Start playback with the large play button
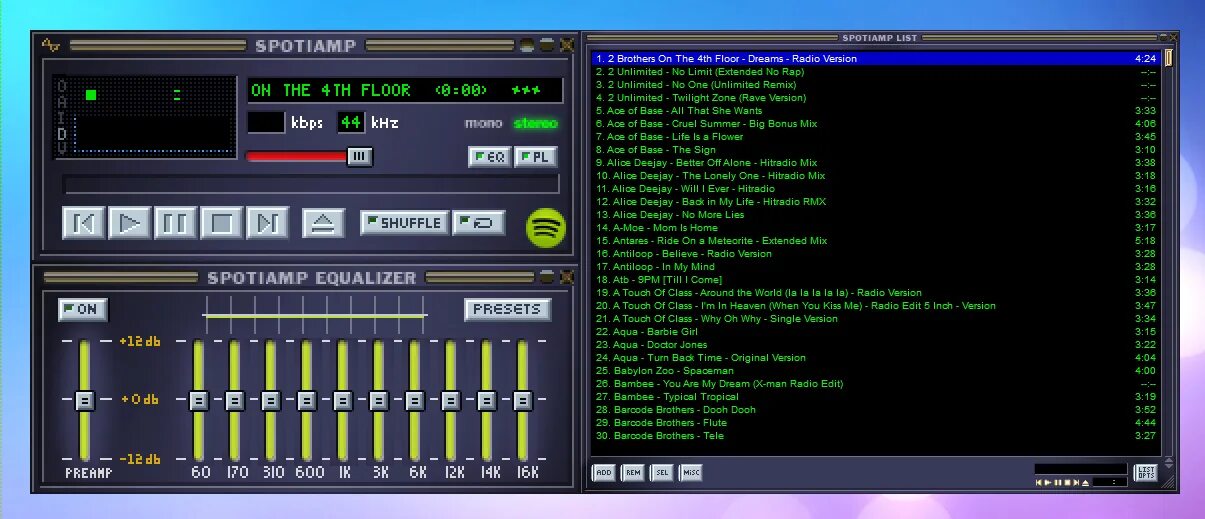Image resolution: width=1205 pixels, height=519 pixels. point(130,222)
